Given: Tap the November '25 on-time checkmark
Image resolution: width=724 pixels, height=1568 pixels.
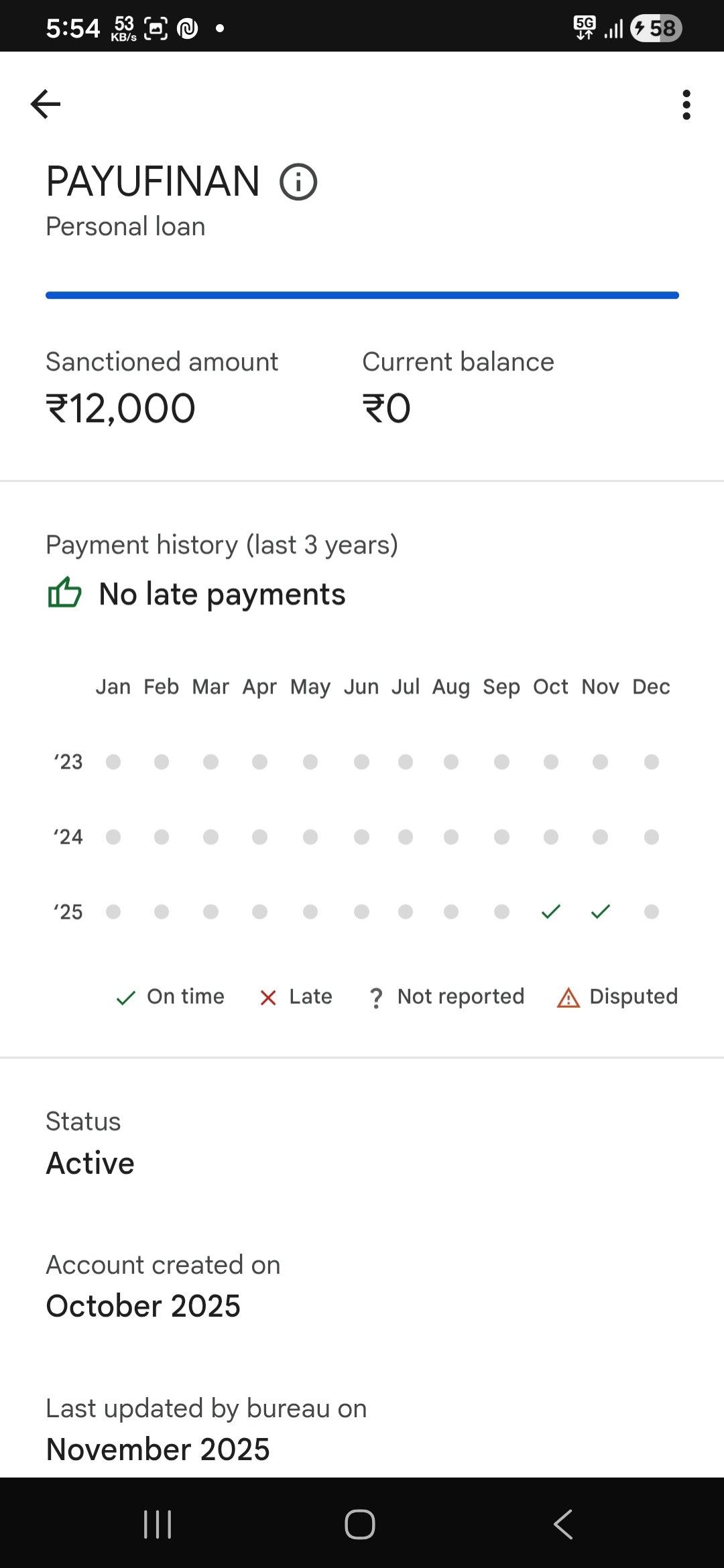Looking at the screenshot, I should point(601,911).
